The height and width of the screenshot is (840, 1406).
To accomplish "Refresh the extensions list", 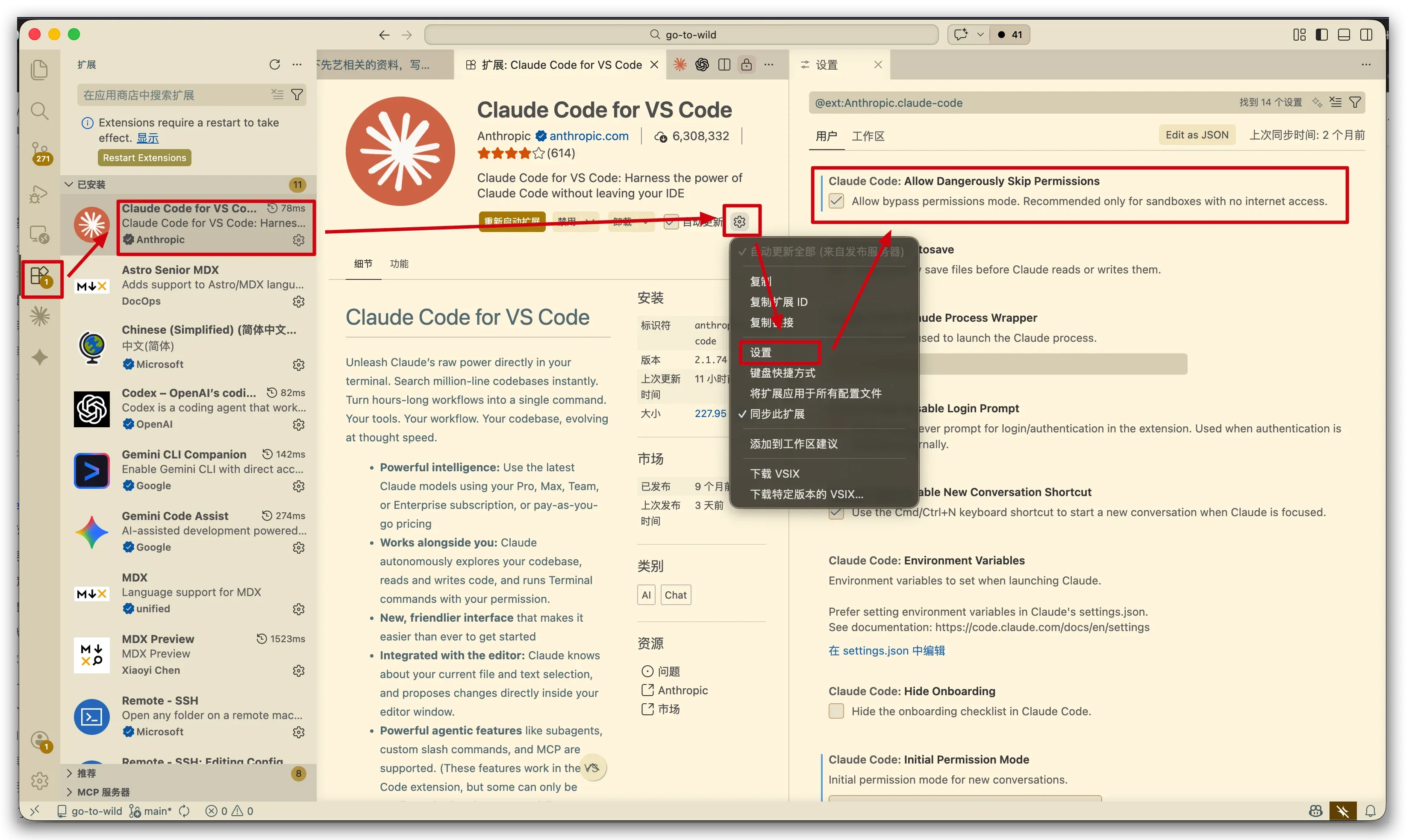I will (x=274, y=65).
